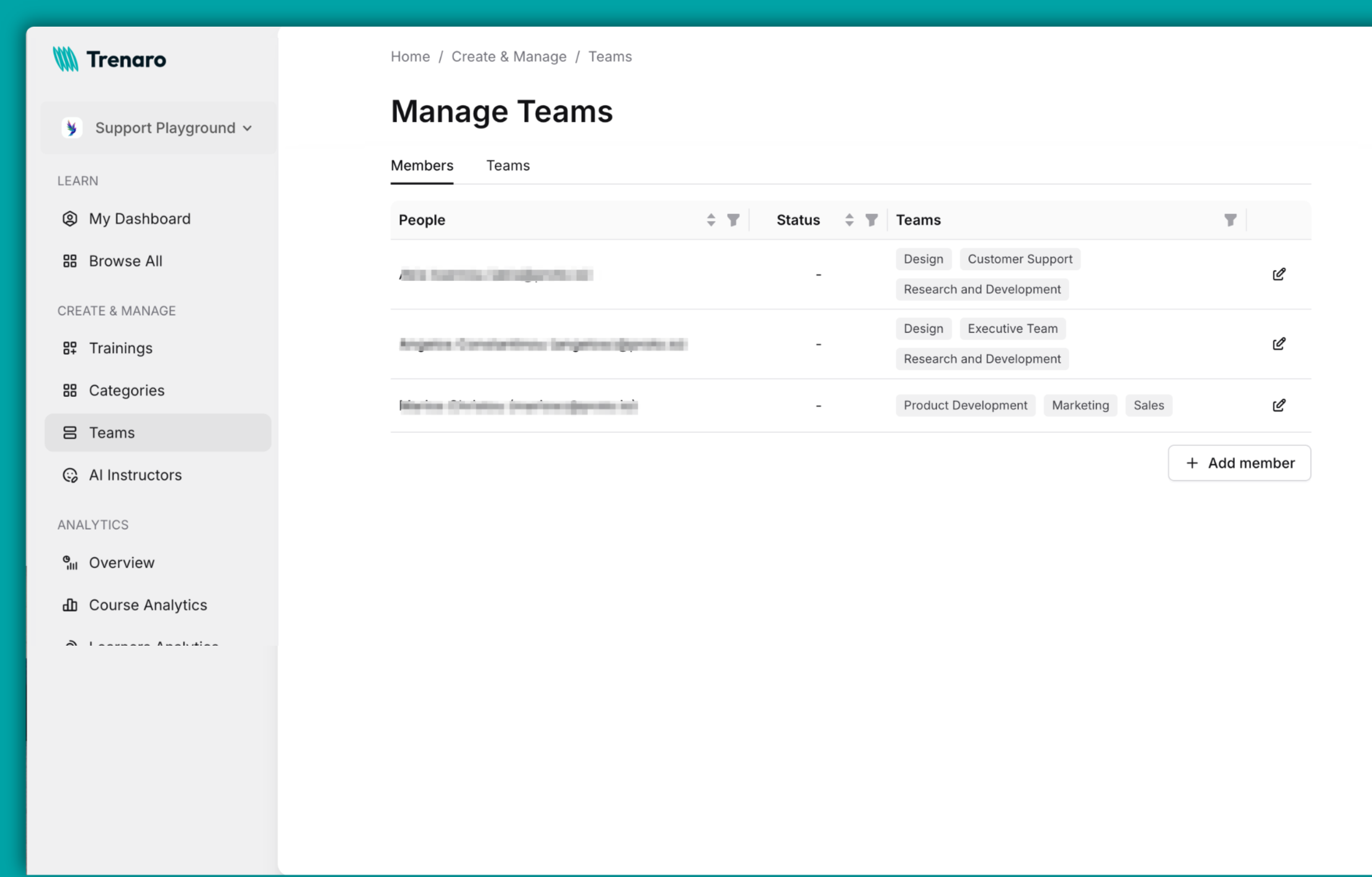Click the Trenaro logo

point(109,59)
